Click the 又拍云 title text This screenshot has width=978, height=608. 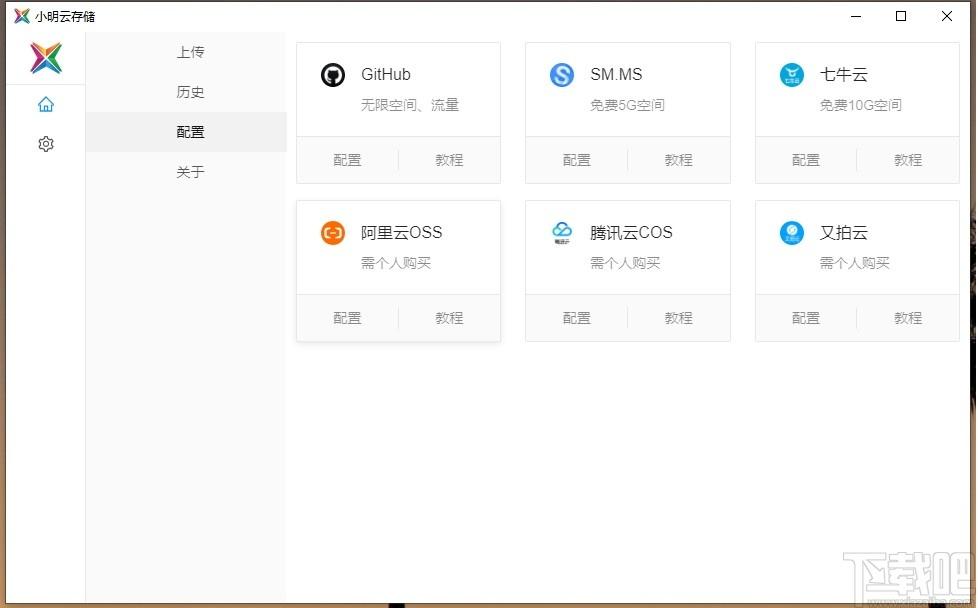(x=844, y=233)
